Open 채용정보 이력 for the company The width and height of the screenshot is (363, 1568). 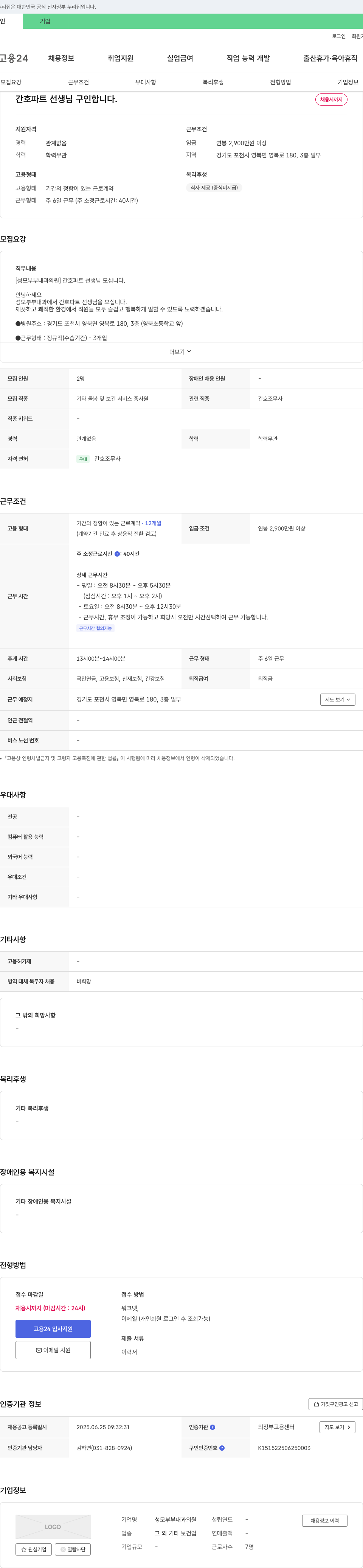pyautogui.click(x=325, y=1520)
